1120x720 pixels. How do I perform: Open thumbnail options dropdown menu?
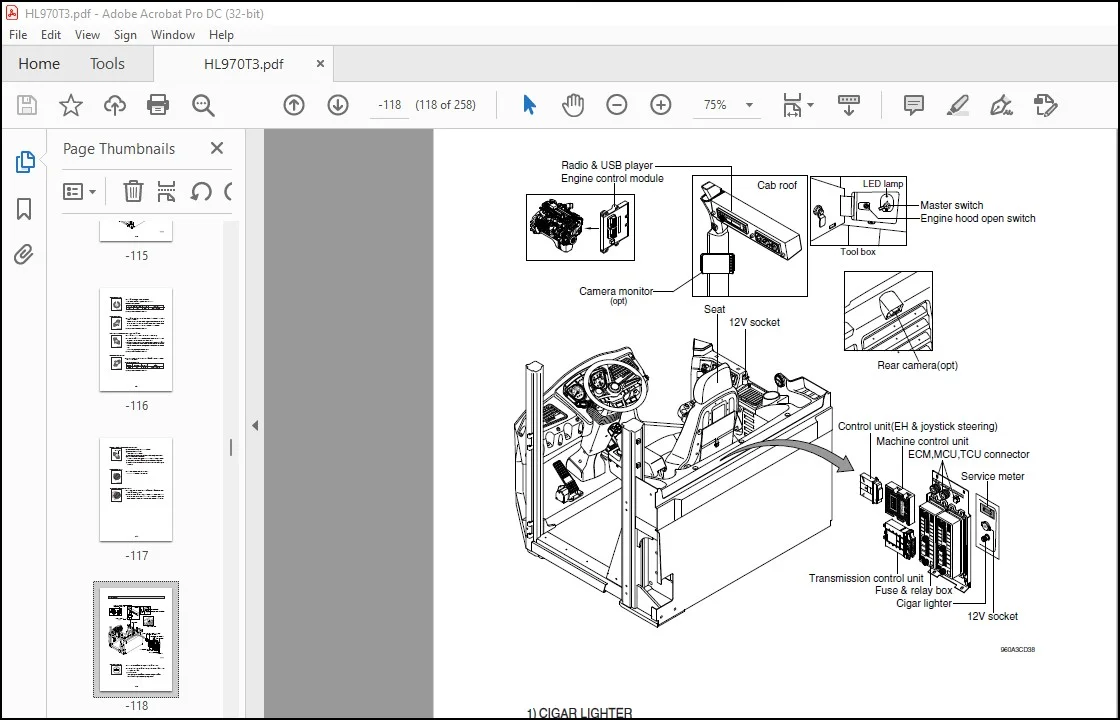coord(79,191)
